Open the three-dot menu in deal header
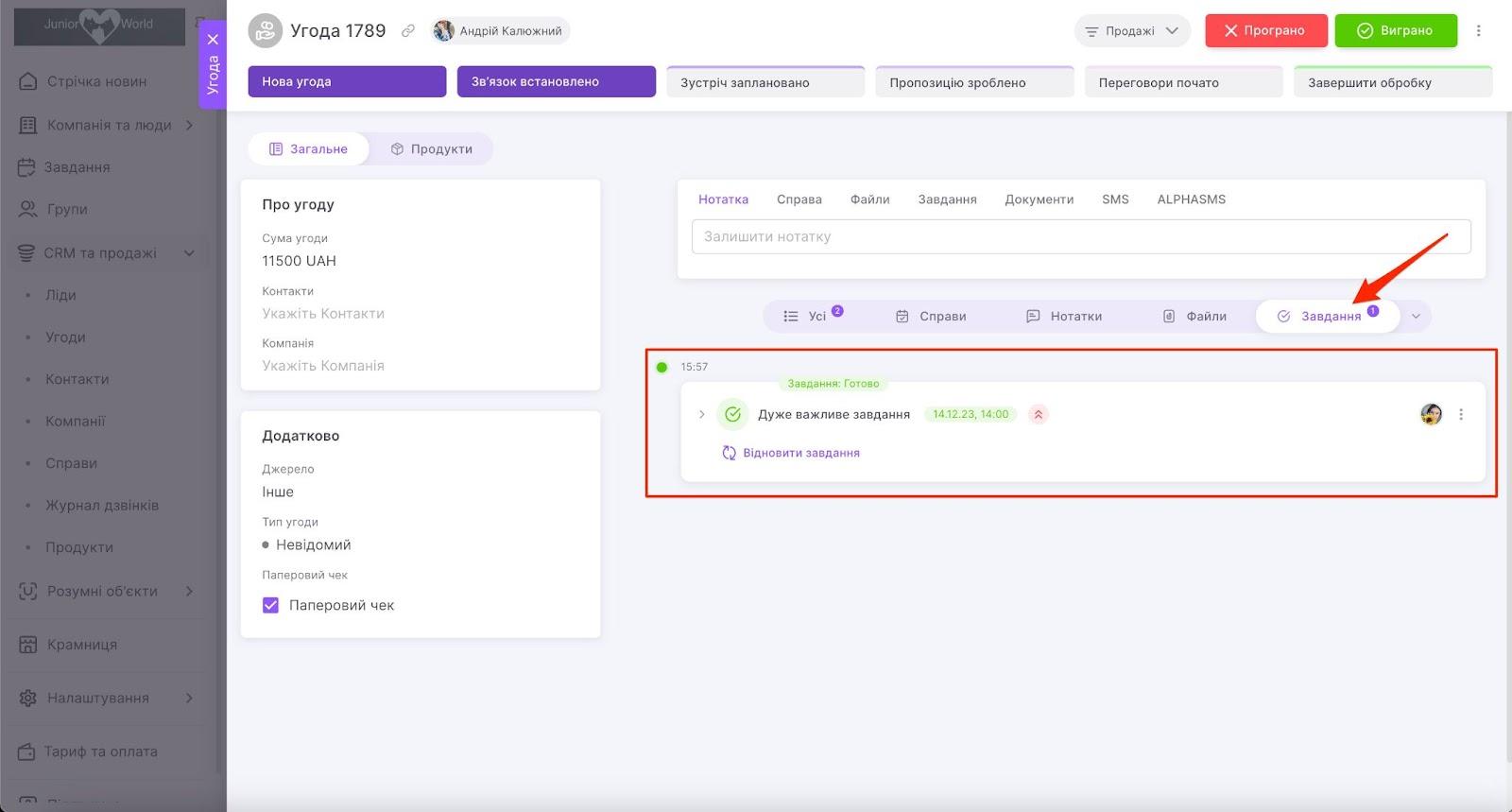 (1479, 31)
